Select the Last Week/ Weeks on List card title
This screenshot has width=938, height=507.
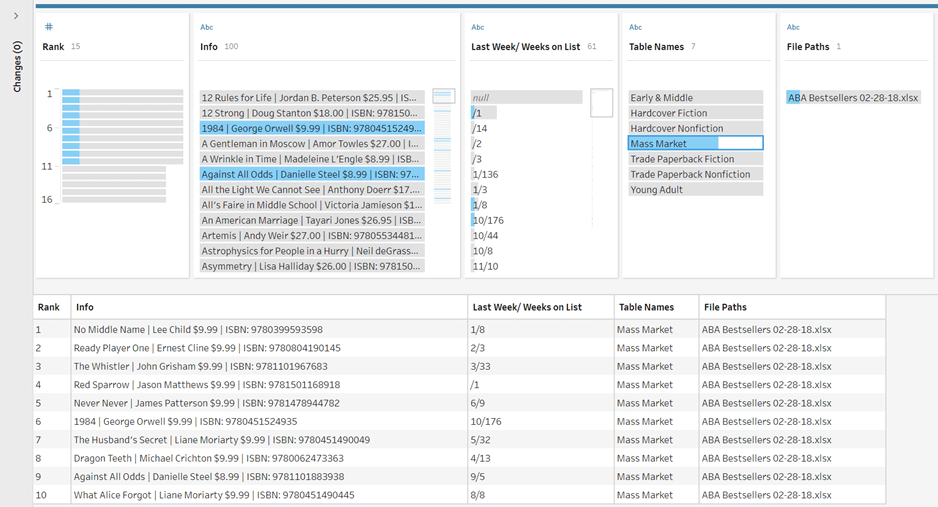point(525,47)
